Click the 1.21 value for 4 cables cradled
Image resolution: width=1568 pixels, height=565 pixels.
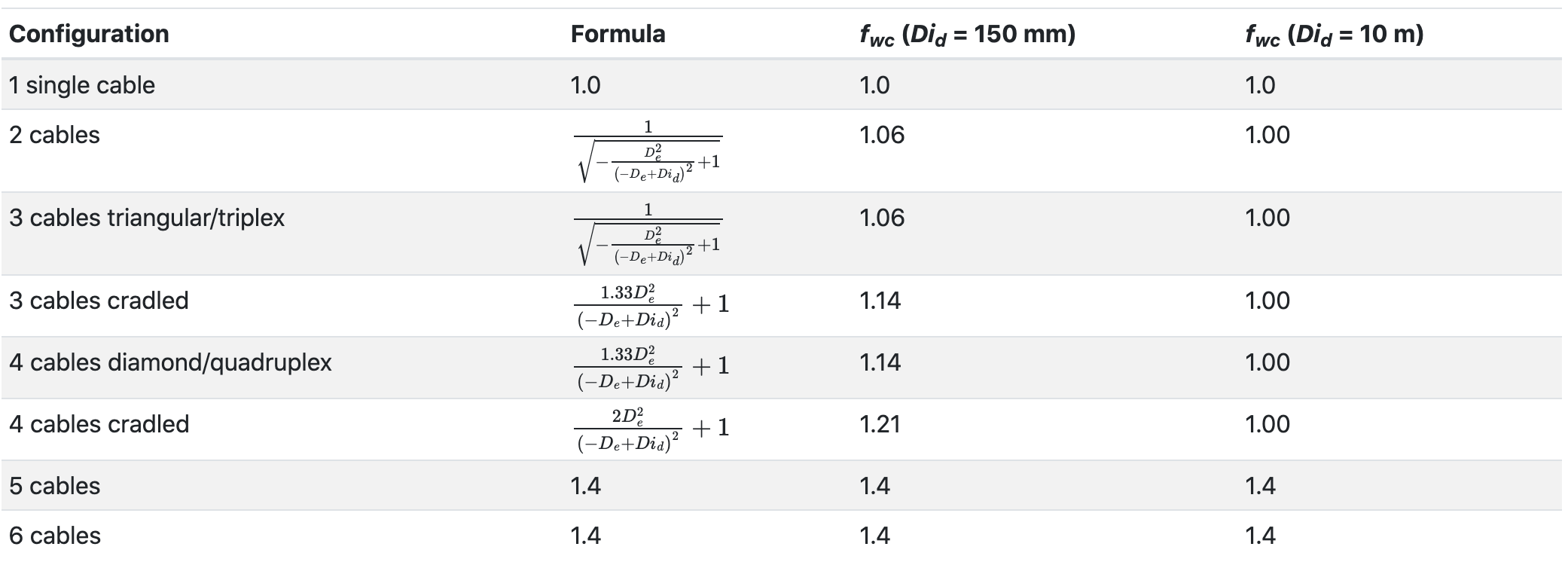pyautogui.click(x=880, y=424)
